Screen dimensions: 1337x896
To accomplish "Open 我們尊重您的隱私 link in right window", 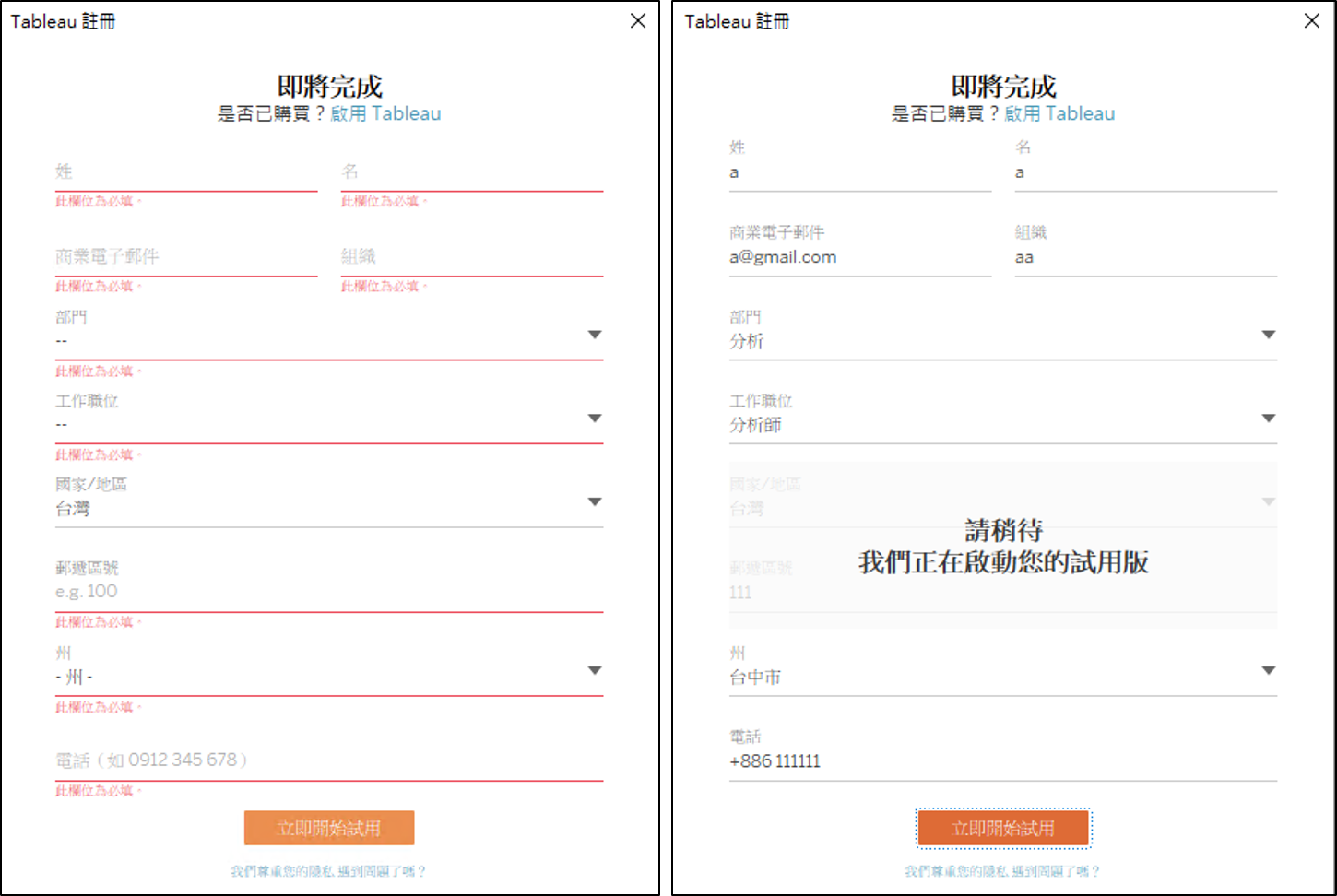I will (x=956, y=871).
